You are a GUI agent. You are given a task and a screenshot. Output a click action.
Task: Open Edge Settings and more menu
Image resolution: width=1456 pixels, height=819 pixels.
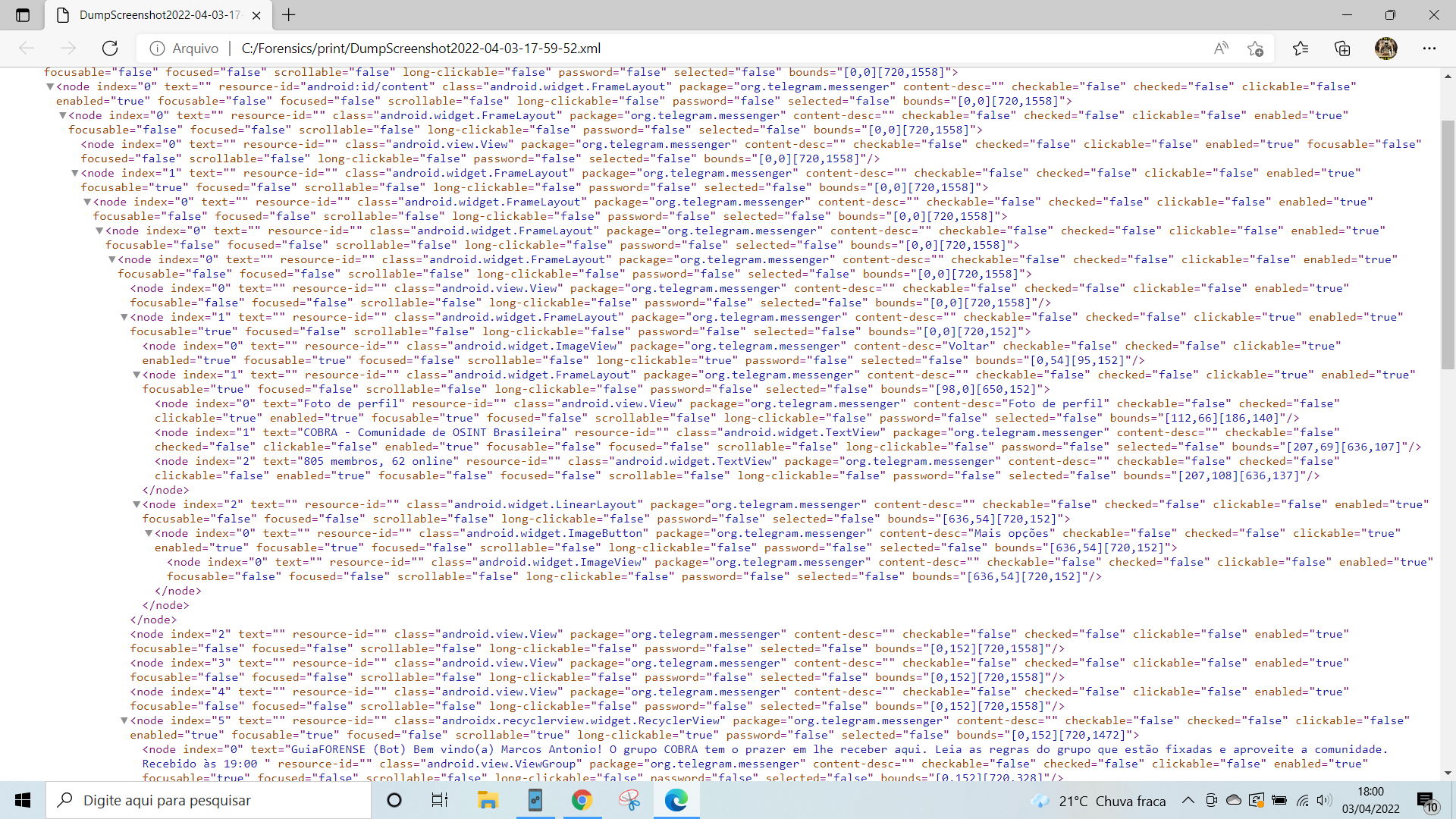point(1429,49)
